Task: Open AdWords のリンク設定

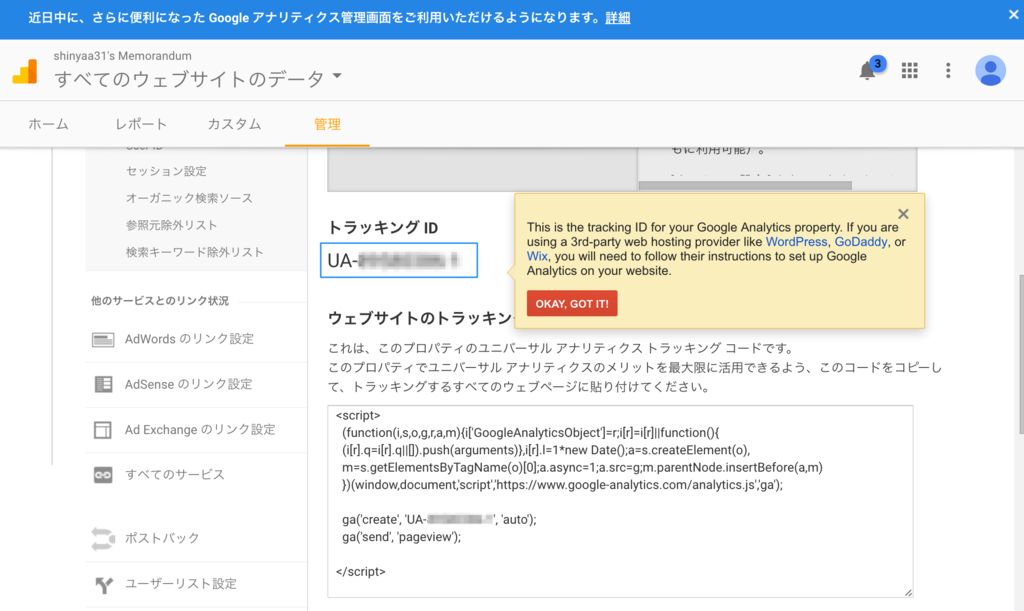Action: pos(189,339)
